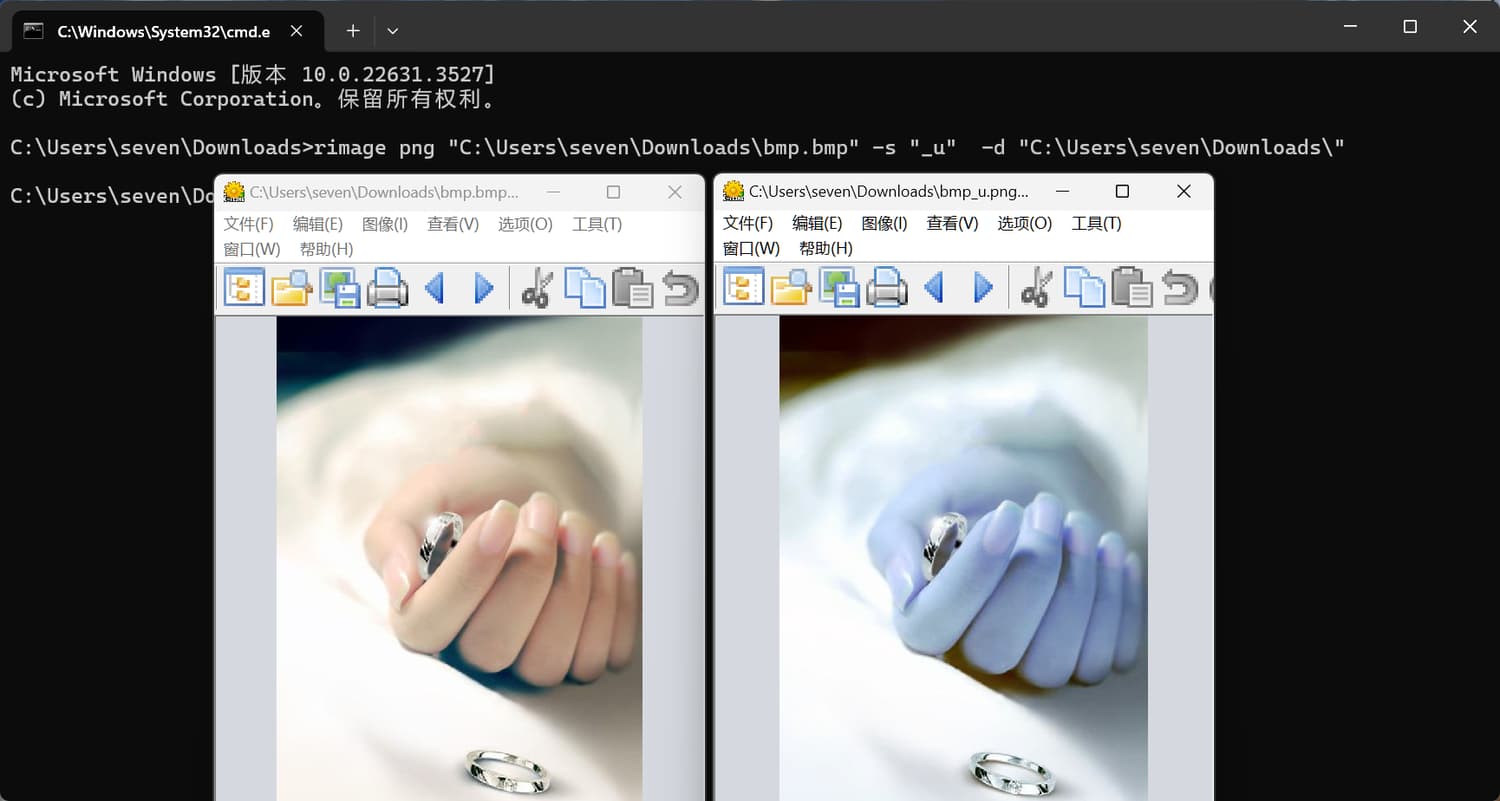Open 文件(F) menu in bmp_u.png window
Image resolution: width=1500 pixels, height=801 pixels.
[x=748, y=223]
